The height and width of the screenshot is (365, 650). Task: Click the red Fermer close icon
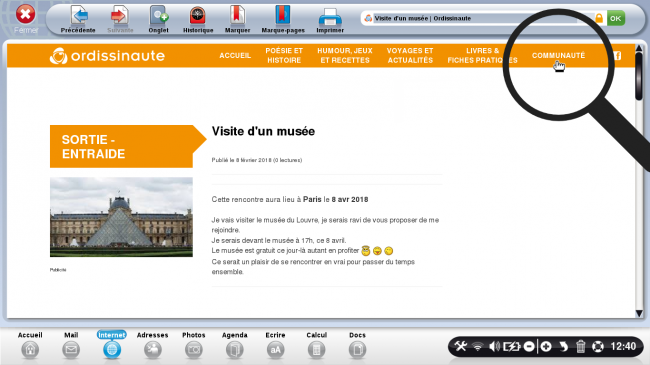click(x=25, y=14)
